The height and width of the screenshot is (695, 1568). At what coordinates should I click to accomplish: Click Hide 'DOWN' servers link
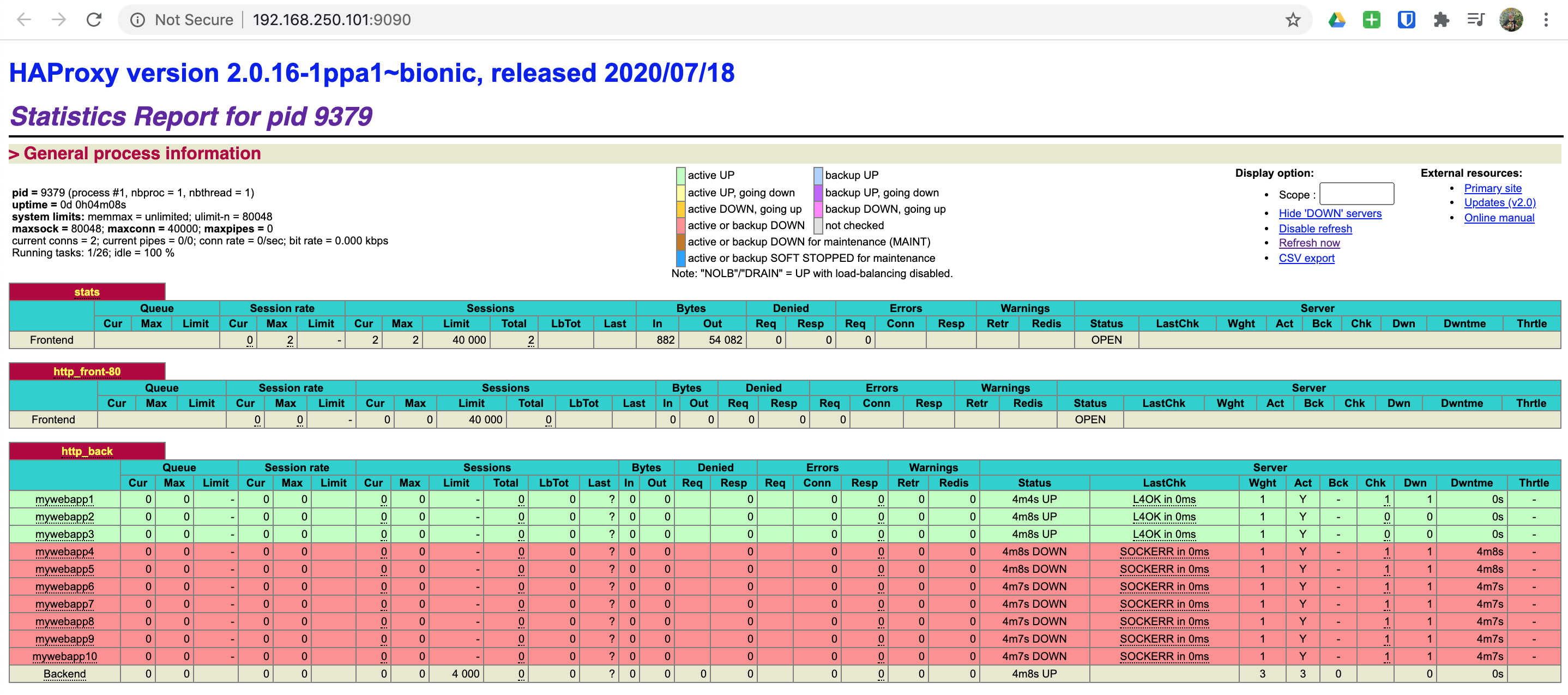(1330, 213)
